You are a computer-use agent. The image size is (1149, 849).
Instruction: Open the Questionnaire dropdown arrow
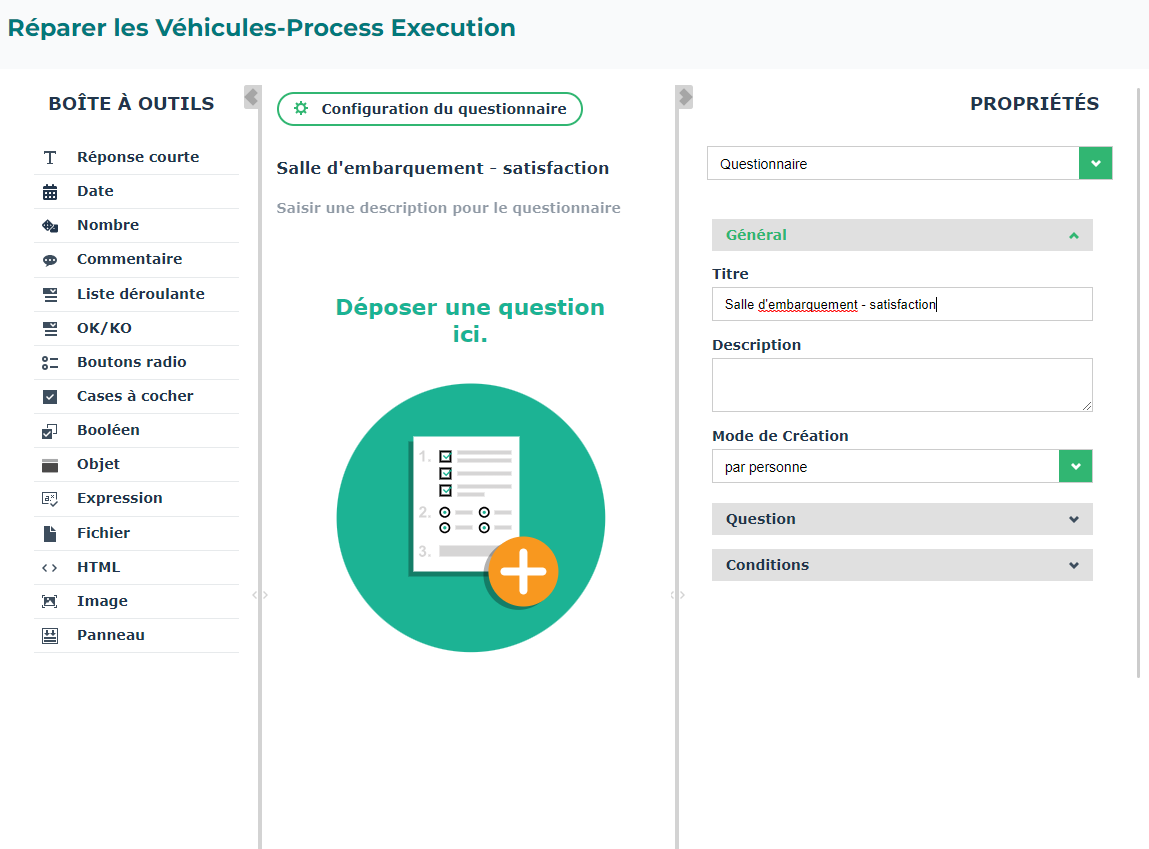click(1095, 164)
